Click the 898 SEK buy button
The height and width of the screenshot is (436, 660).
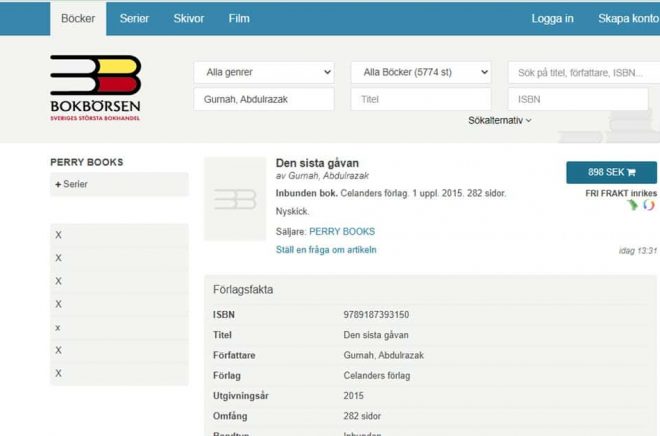(611, 172)
